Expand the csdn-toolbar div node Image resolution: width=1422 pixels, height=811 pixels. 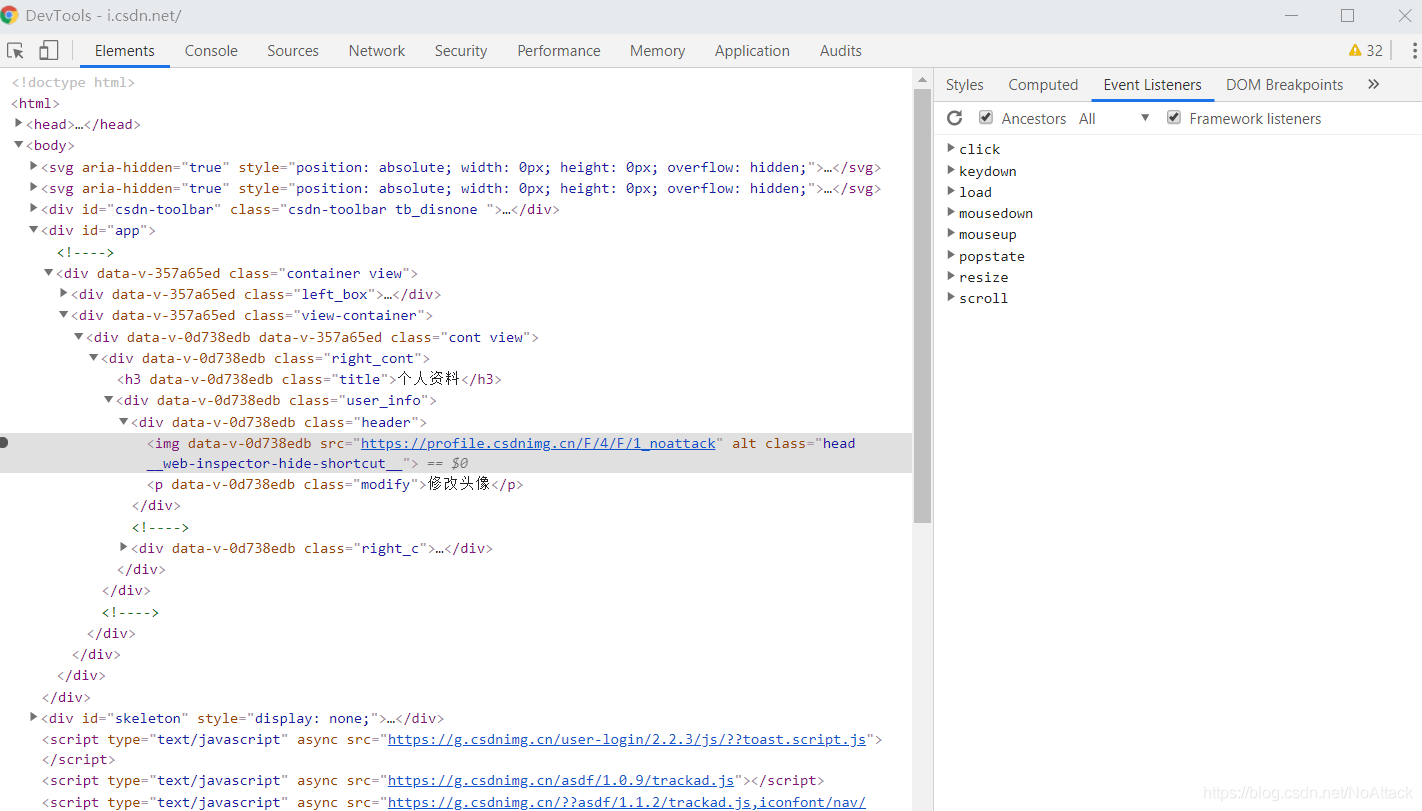(34, 209)
